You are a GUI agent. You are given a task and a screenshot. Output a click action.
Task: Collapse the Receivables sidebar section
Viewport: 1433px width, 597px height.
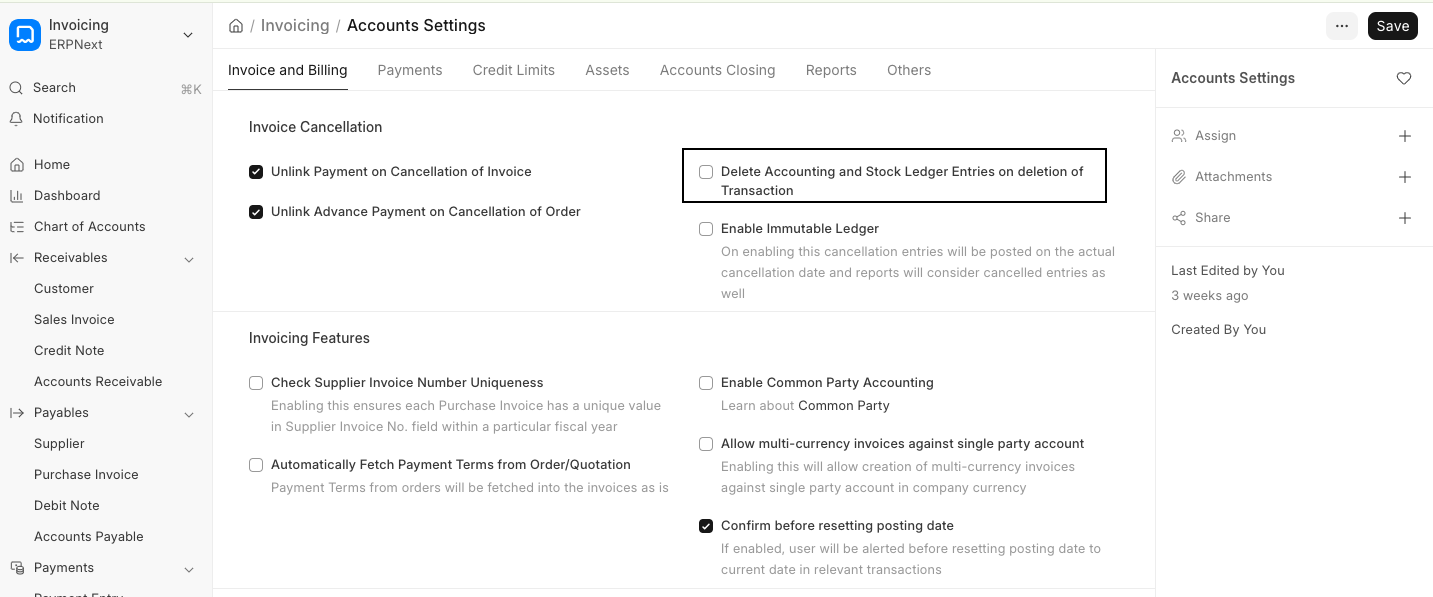pyautogui.click(x=189, y=259)
